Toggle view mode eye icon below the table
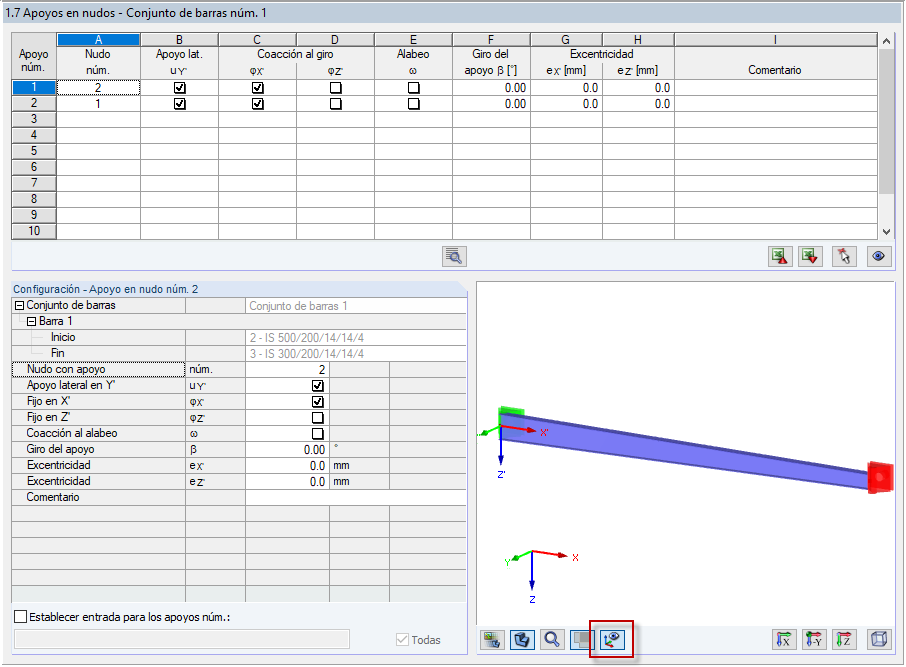Image resolution: width=906 pixels, height=667 pixels. click(879, 256)
